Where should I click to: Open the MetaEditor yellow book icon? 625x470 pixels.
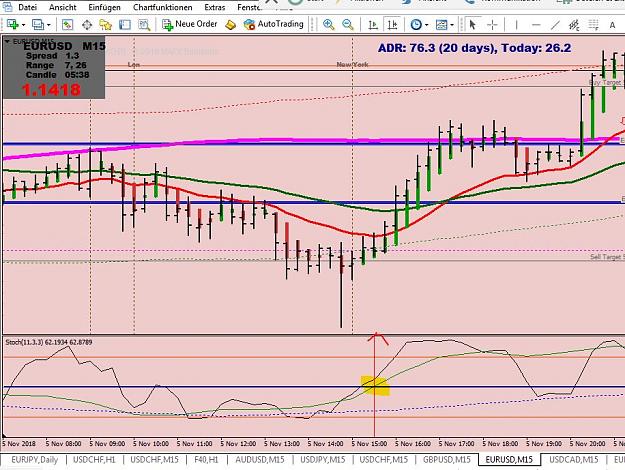[x=230, y=25]
